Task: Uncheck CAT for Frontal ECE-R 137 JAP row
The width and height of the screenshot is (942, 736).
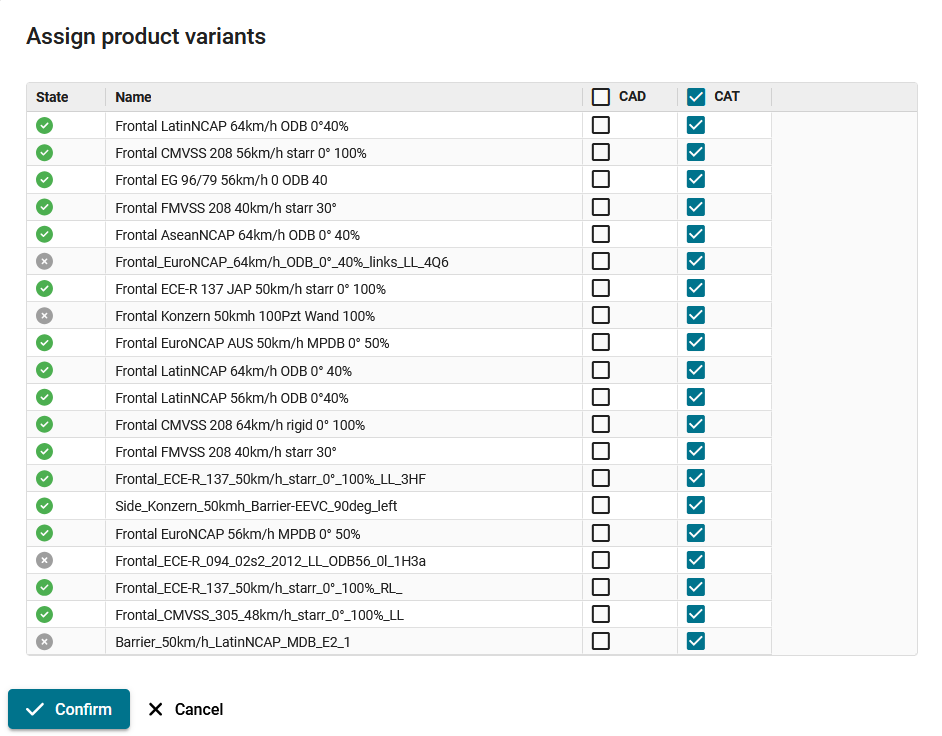Action: tap(696, 288)
